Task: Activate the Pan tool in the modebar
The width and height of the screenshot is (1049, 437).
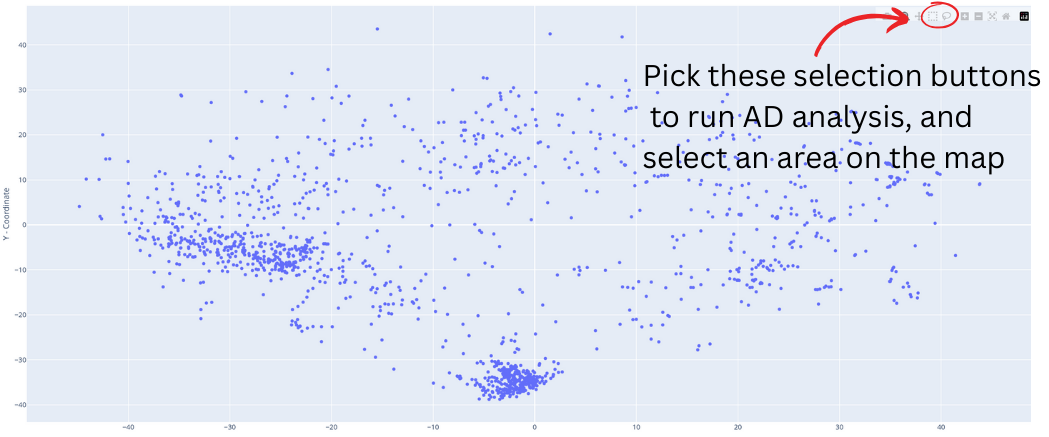Action: click(918, 16)
